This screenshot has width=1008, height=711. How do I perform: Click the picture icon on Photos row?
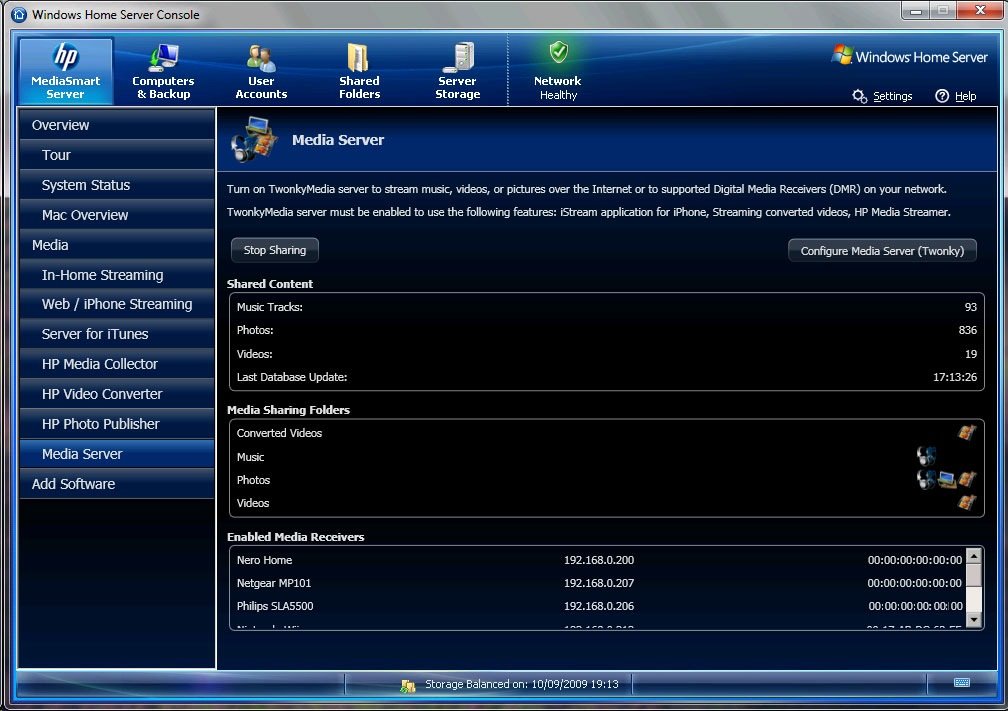[946, 479]
